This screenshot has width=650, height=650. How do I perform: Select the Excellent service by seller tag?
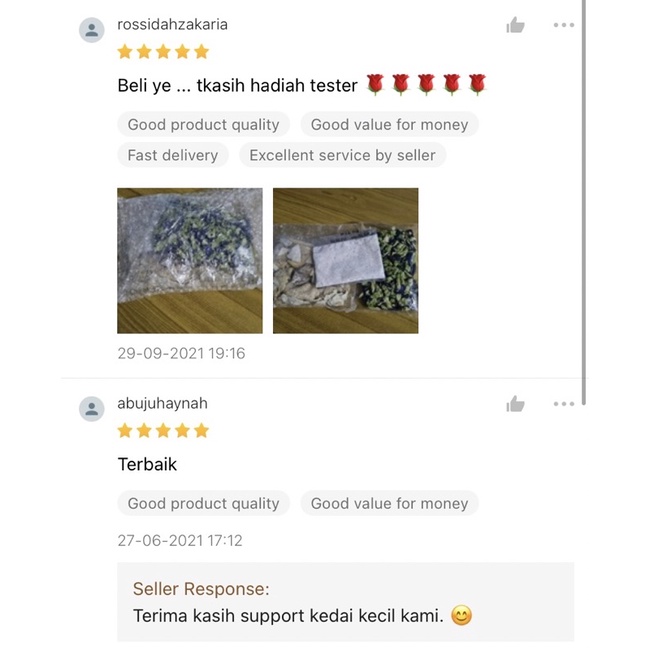point(342,155)
